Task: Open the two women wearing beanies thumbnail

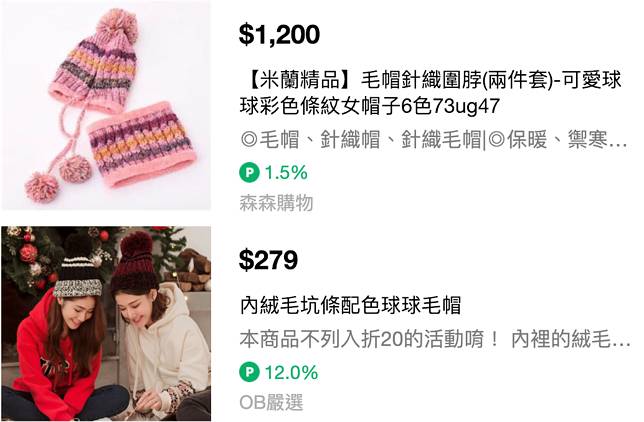Action: [x=106, y=323]
